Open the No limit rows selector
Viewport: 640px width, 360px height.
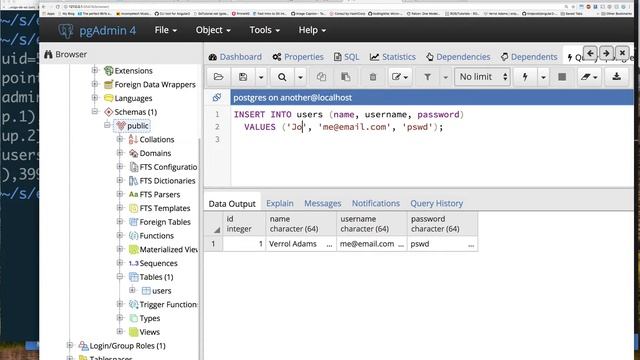tap(482, 77)
